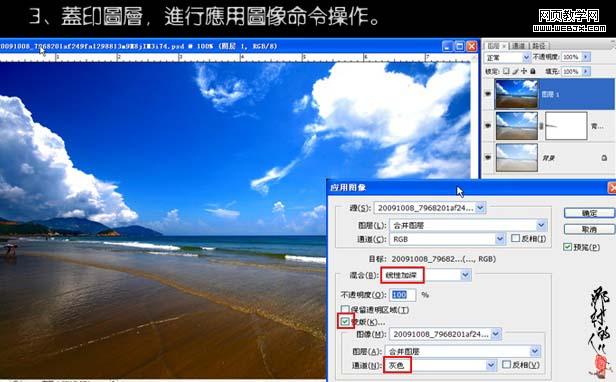Viewport: 616px width, 382px height.
Task: Close the 应用图像 dialog
Action: coord(612,187)
